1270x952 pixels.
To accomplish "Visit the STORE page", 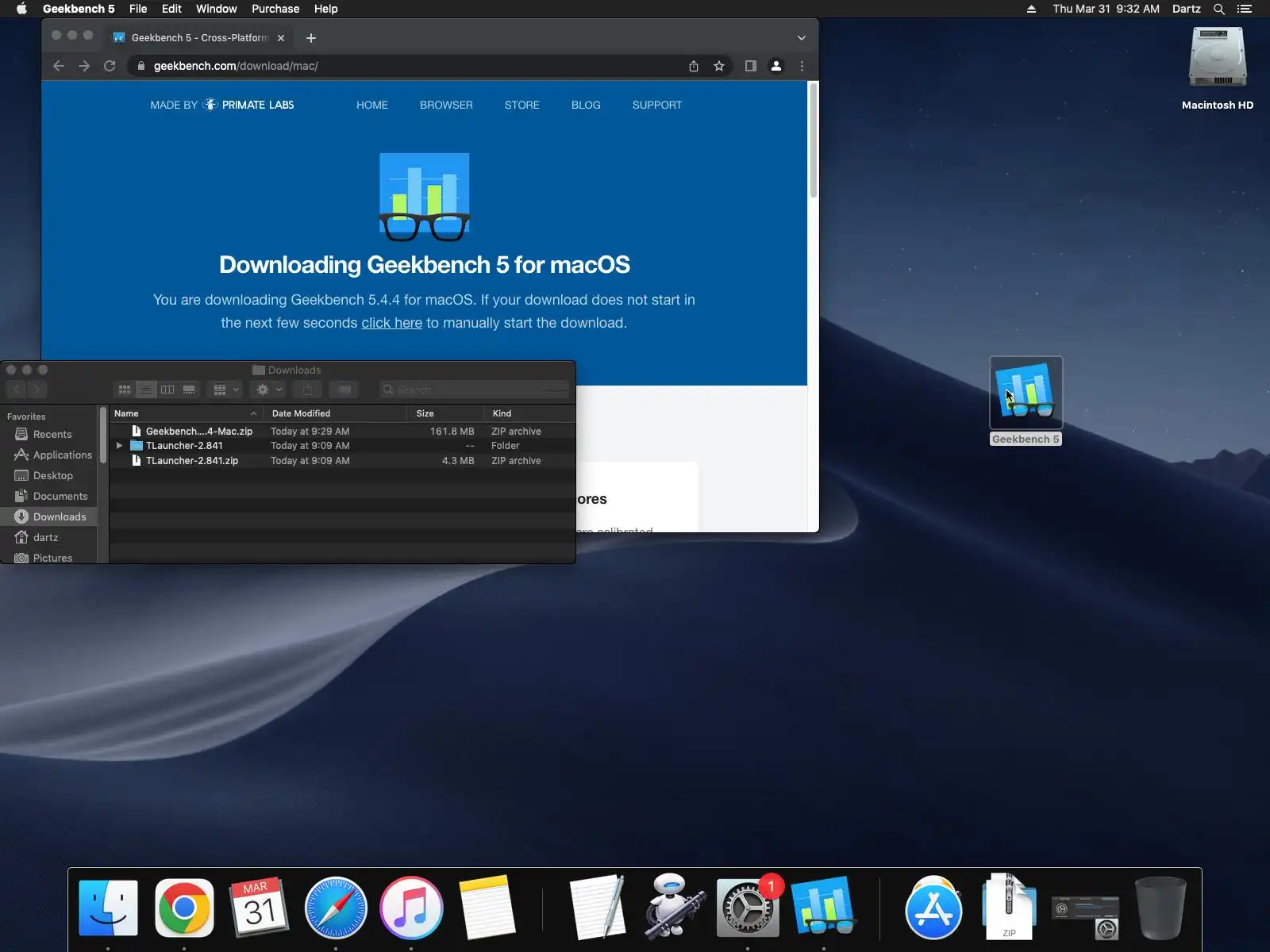I will click(x=522, y=105).
